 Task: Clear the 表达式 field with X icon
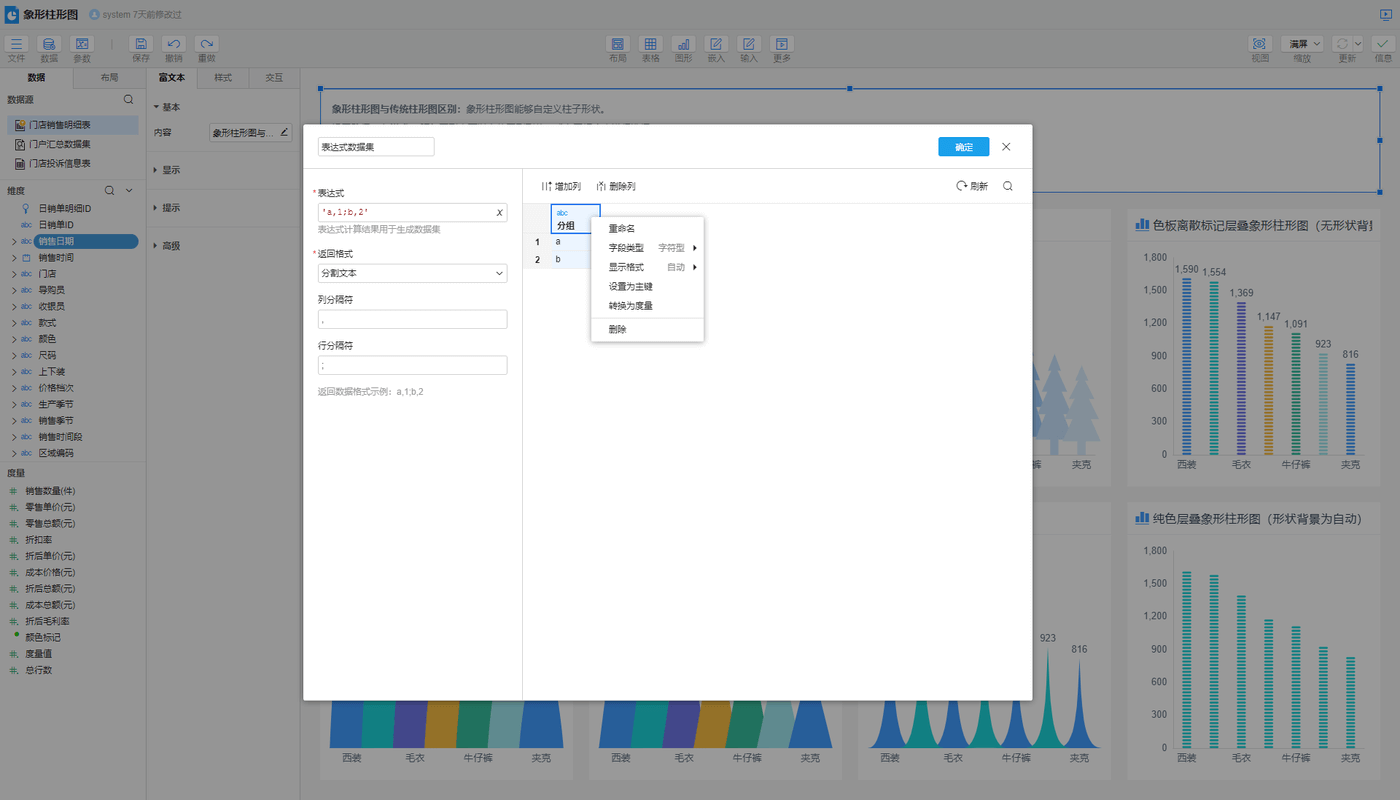click(499, 212)
